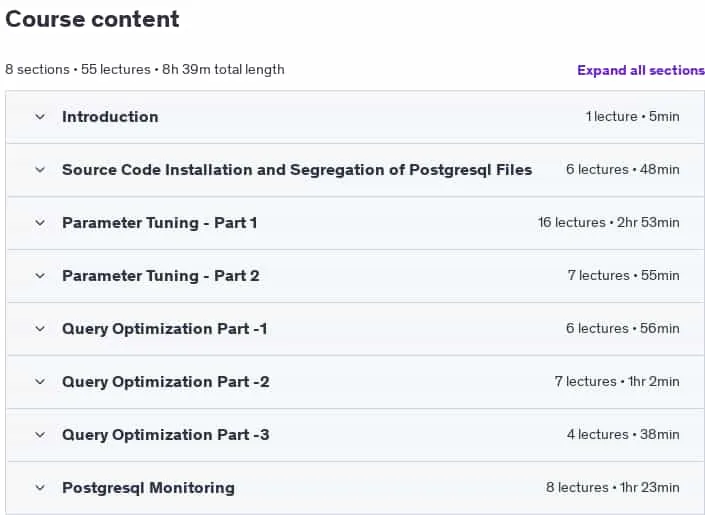Select Source Code Installation and Segregation title
Image resolution: width=705 pixels, height=515 pixels.
[x=297, y=170]
